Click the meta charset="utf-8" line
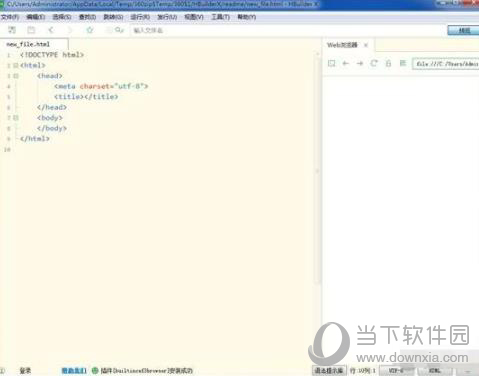 (x=101, y=86)
